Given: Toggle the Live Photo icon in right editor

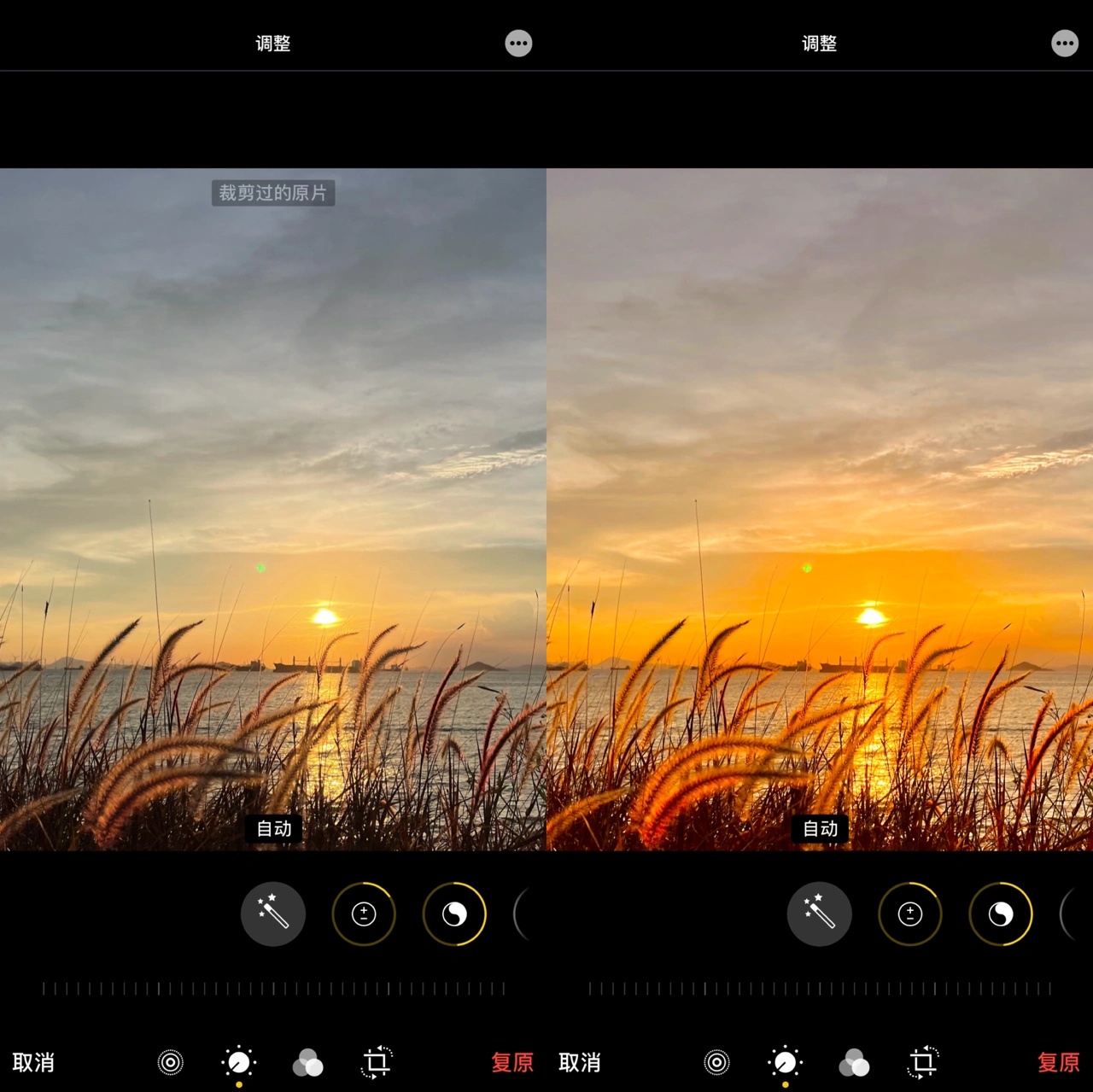Looking at the screenshot, I should [x=717, y=1063].
